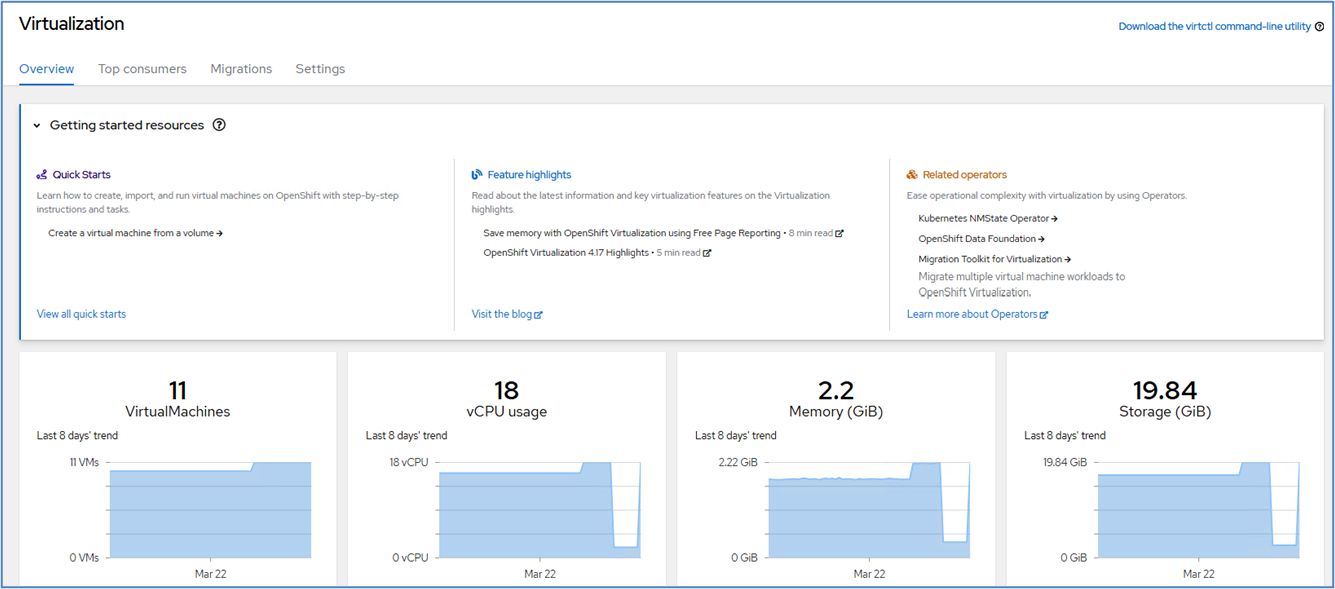Click the '2.22 GiB' axis label
This screenshot has width=1335, height=589.
point(738,463)
